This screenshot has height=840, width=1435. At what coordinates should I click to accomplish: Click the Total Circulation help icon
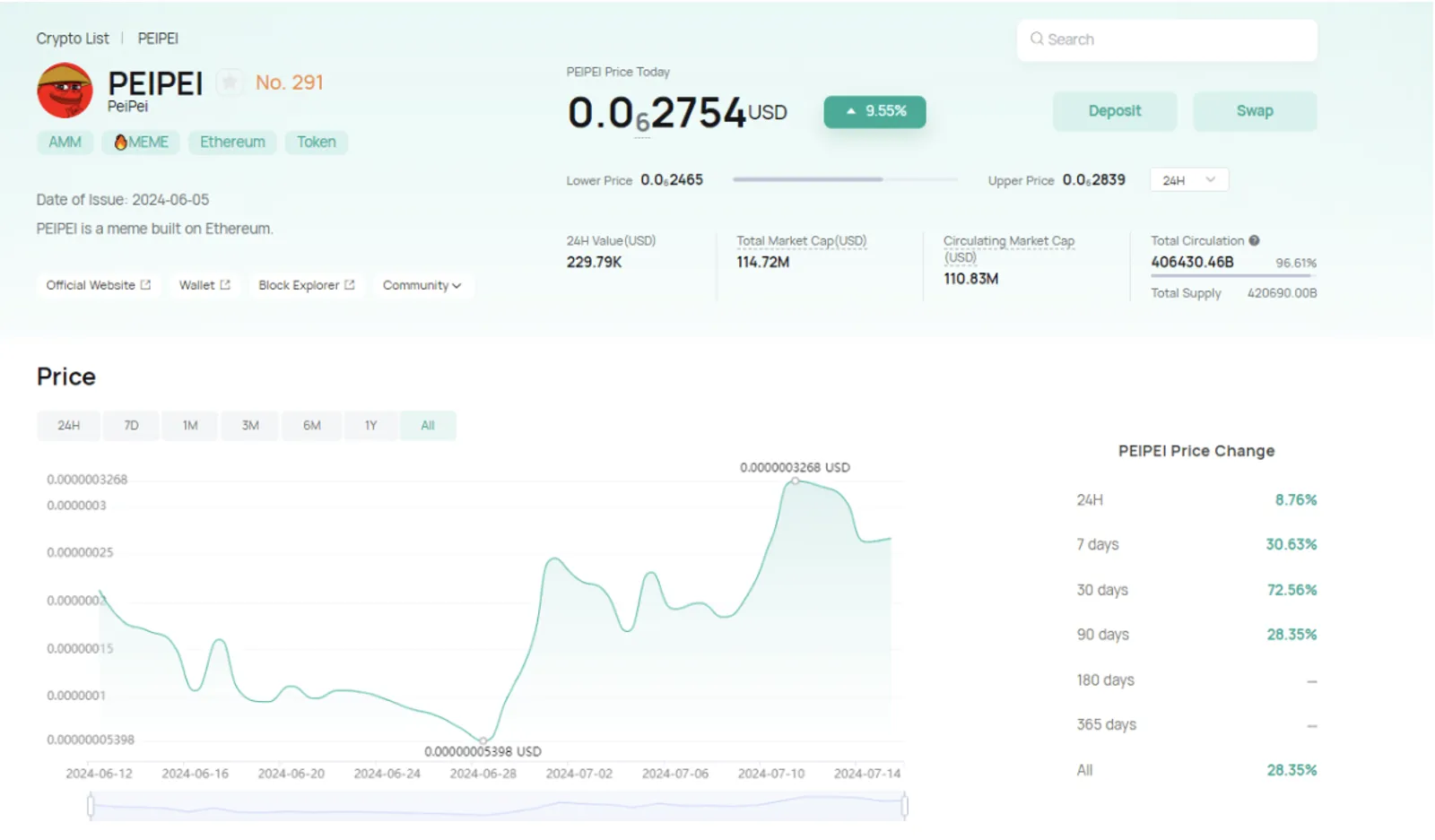[x=1254, y=240]
